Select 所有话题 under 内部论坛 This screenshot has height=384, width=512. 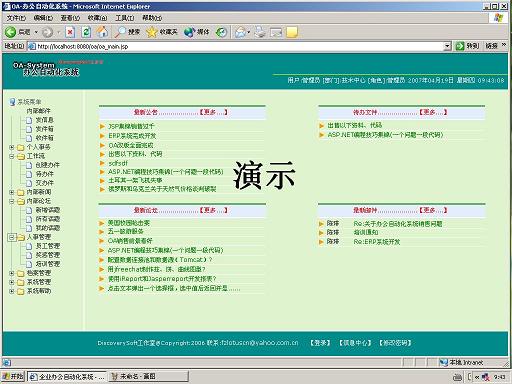tap(48, 219)
